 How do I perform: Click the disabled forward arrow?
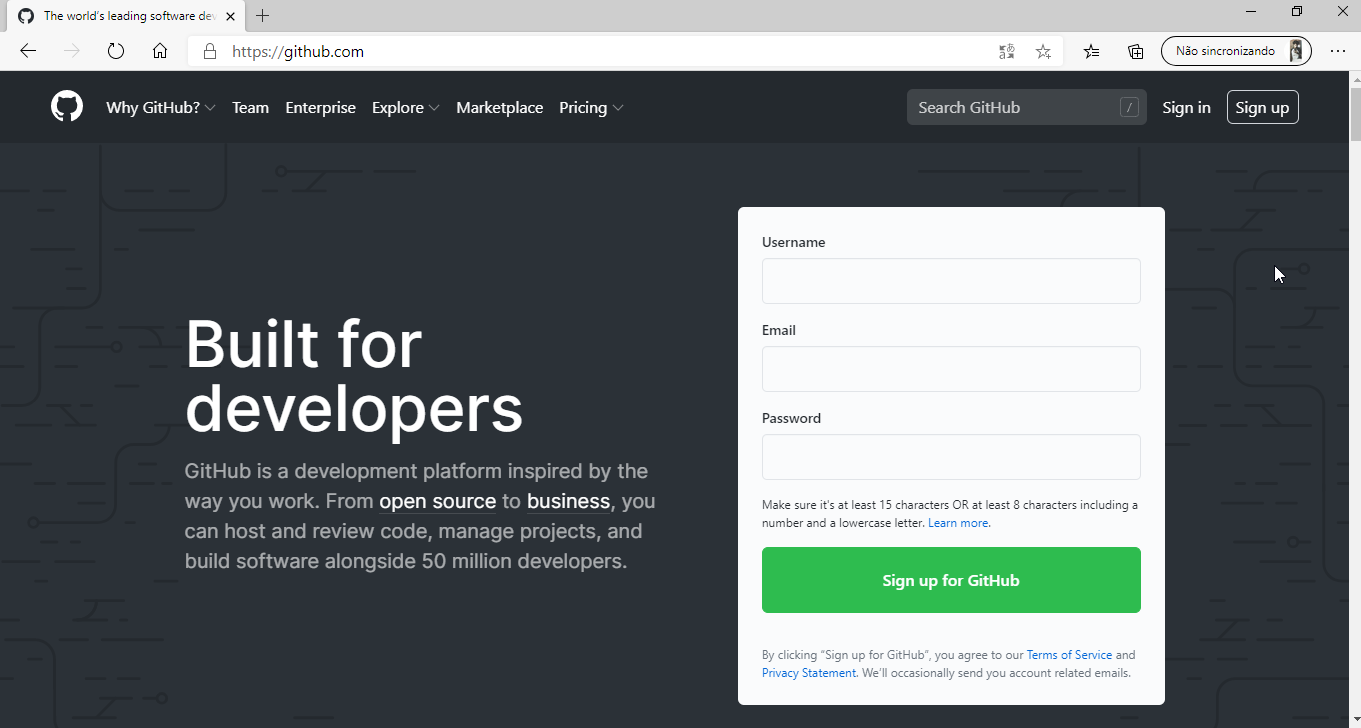click(72, 51)
